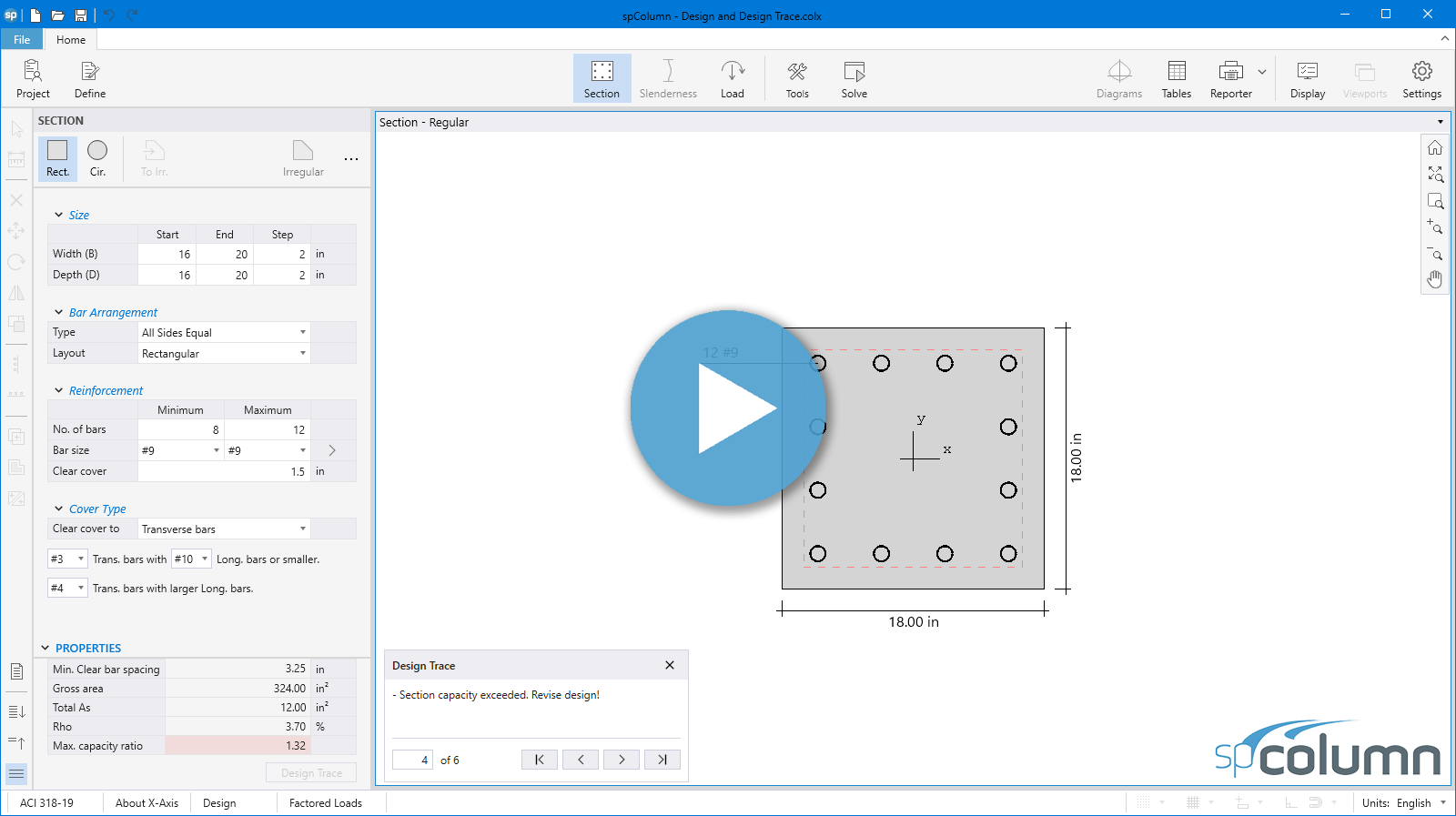Select Rect. section shape
Image resolution: width=1456 pixels, height=816 pixels.
click(57, 158)
